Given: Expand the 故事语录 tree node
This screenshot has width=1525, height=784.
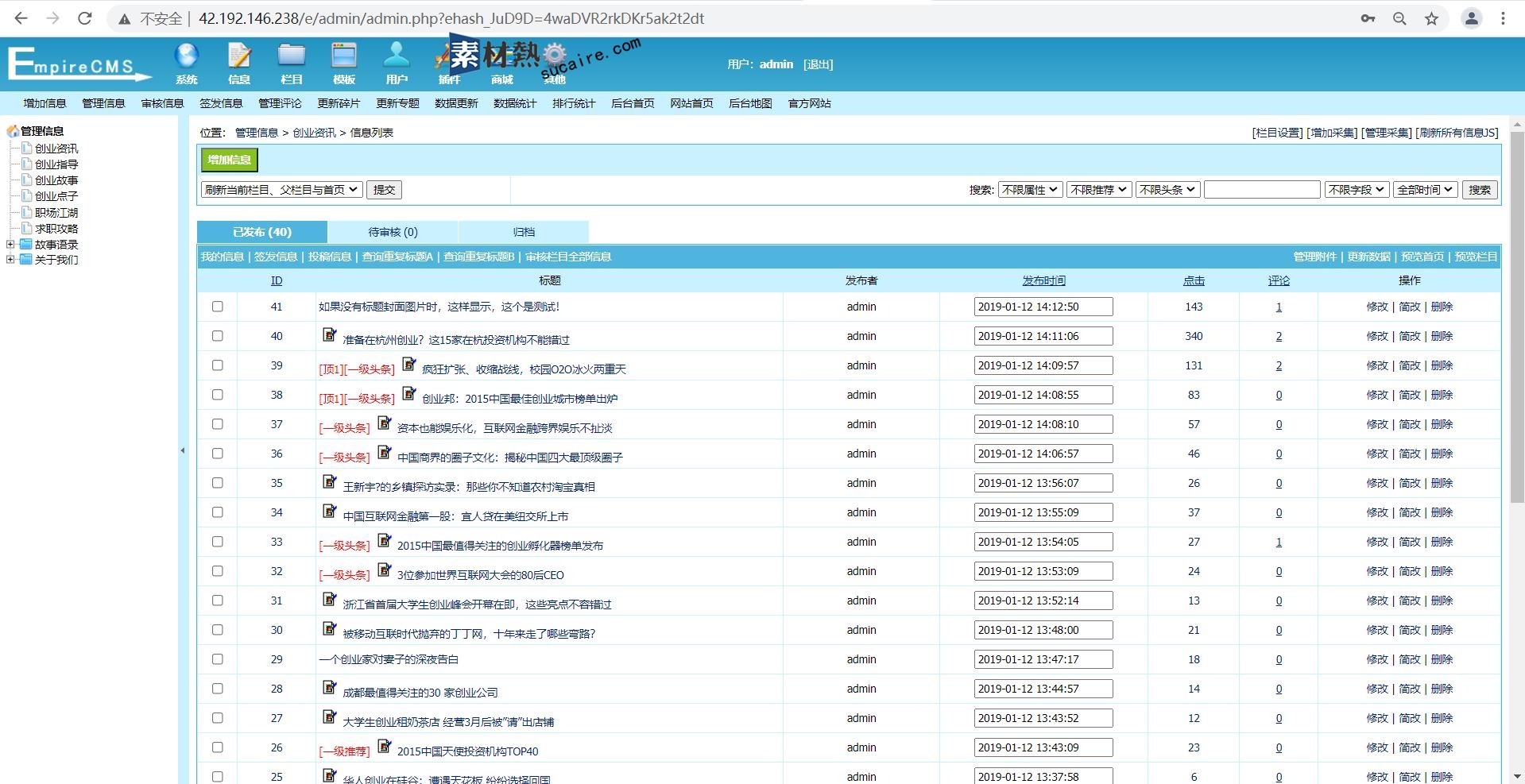Looking at the screenshot, I should point(10,245).
